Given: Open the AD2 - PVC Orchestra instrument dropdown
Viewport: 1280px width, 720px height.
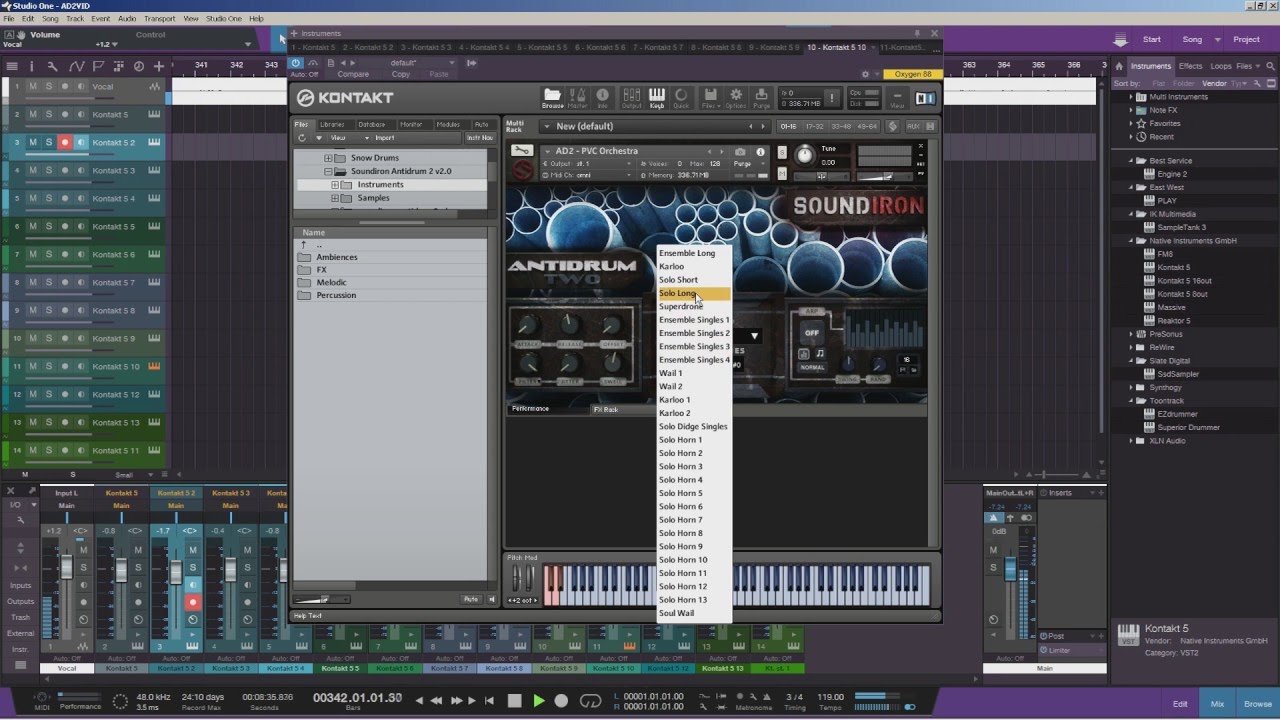Looking at the screenshot, I should [x=546, y=151].
